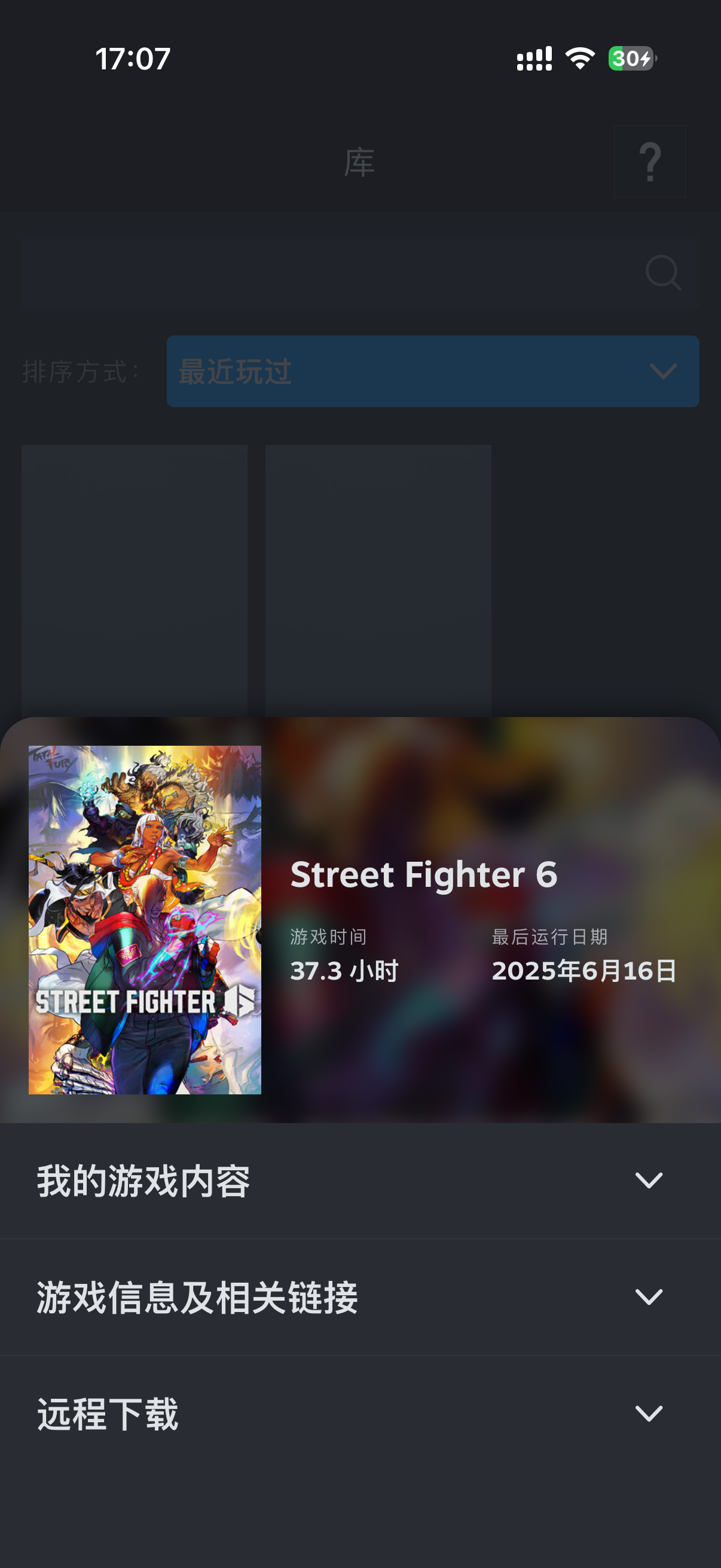Tap the Wi-Fi status icon
This screenshot has height=1568, width=721.
coord(580,59)
